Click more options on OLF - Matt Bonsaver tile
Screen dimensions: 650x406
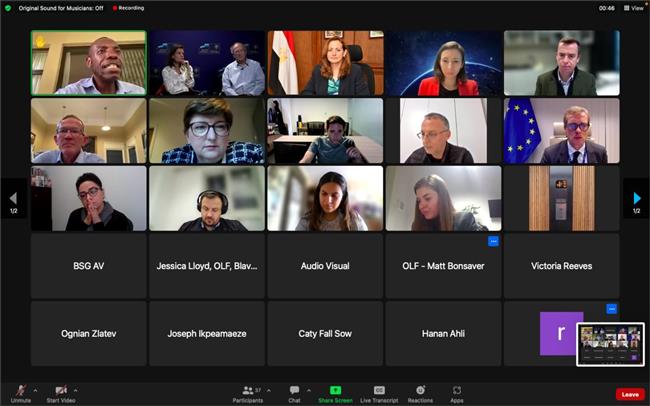[493, 241]
